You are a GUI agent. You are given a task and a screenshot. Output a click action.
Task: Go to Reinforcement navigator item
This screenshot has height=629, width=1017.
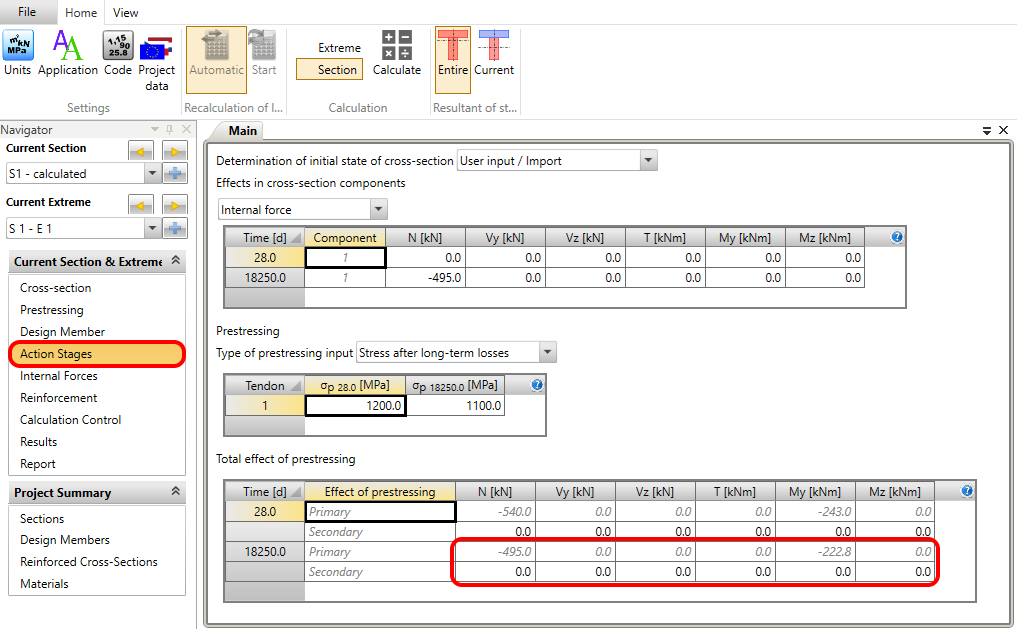click(59, 398)
